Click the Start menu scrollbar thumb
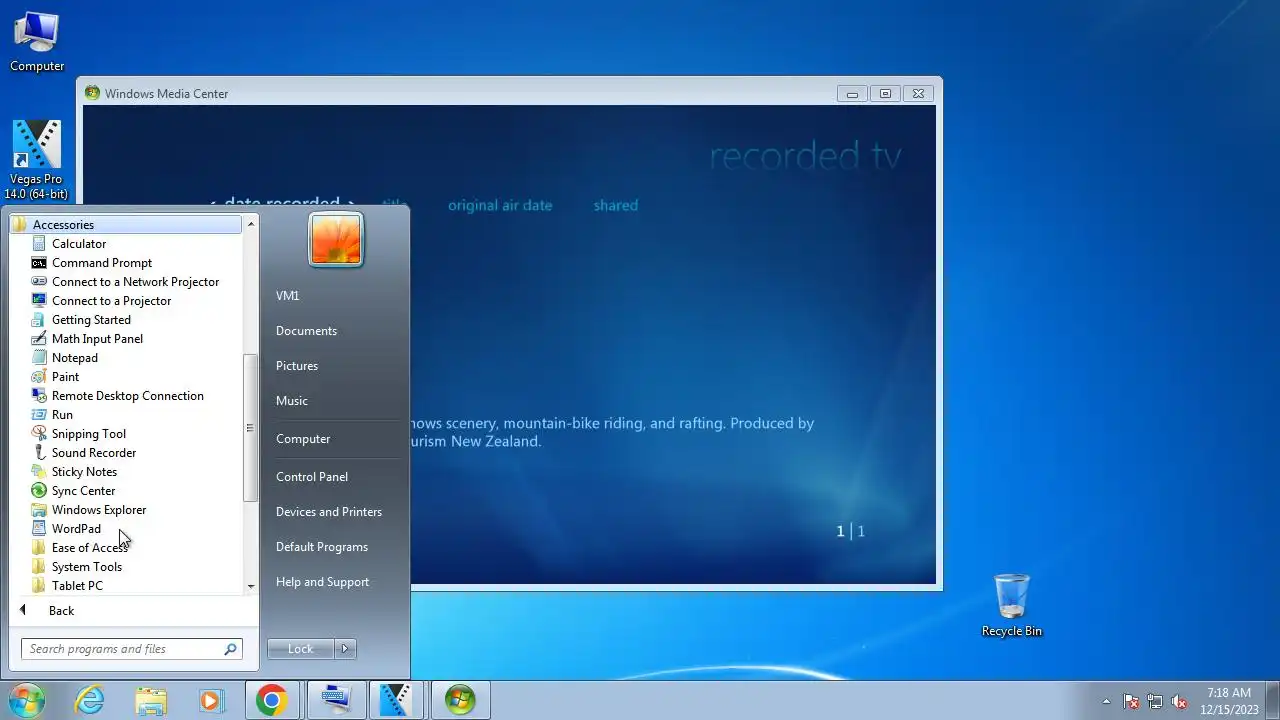Viewport: 1280px width, 720px height. click(250, 428)
